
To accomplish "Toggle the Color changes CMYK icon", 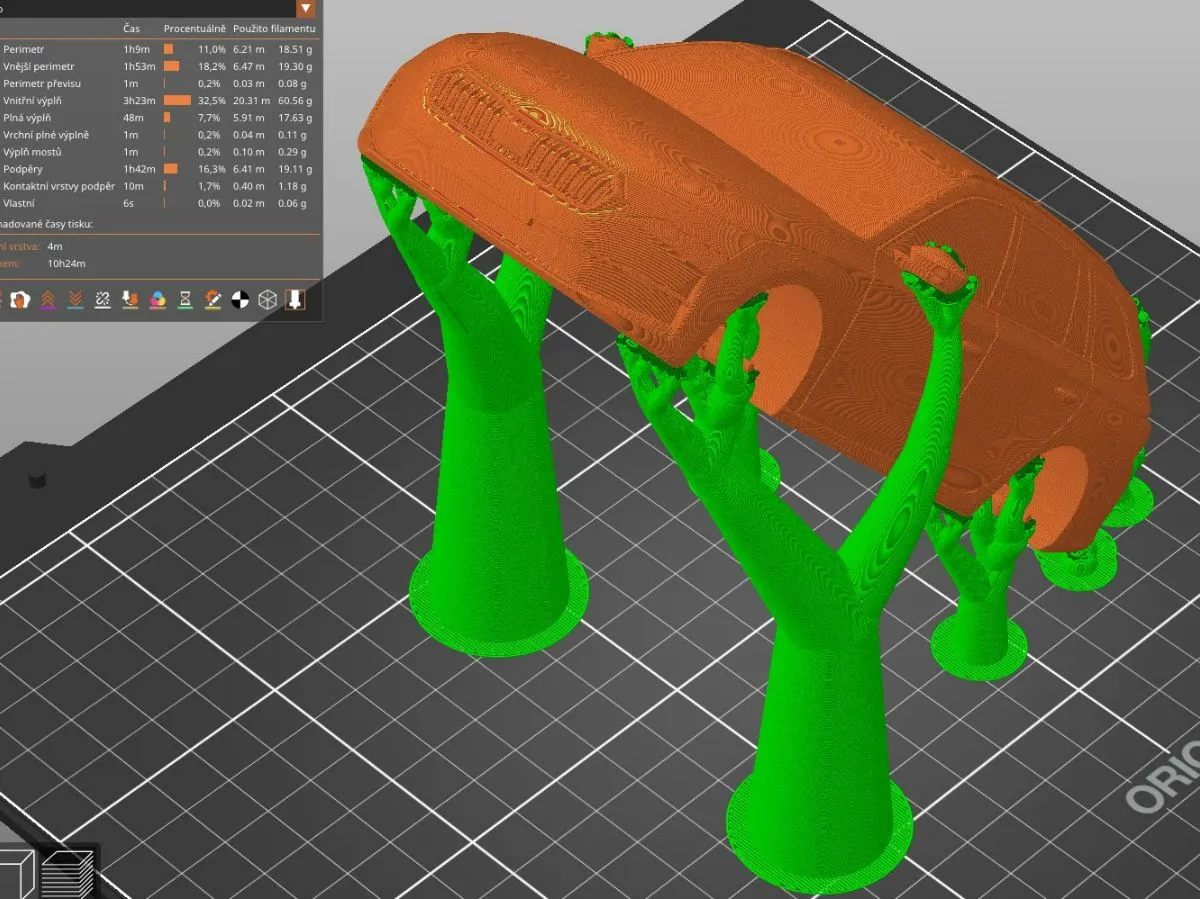I will [157, 299].
